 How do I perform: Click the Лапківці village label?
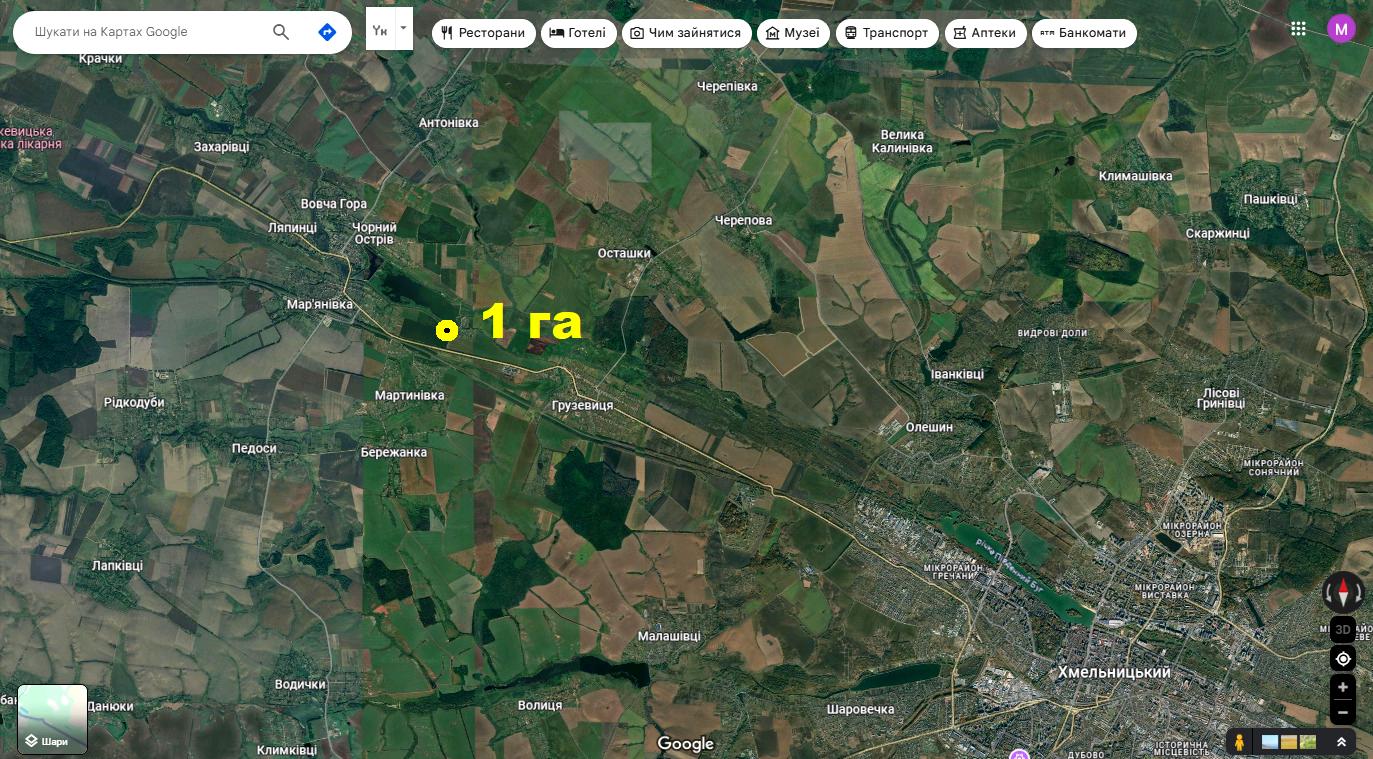click(x=117, y=566)
